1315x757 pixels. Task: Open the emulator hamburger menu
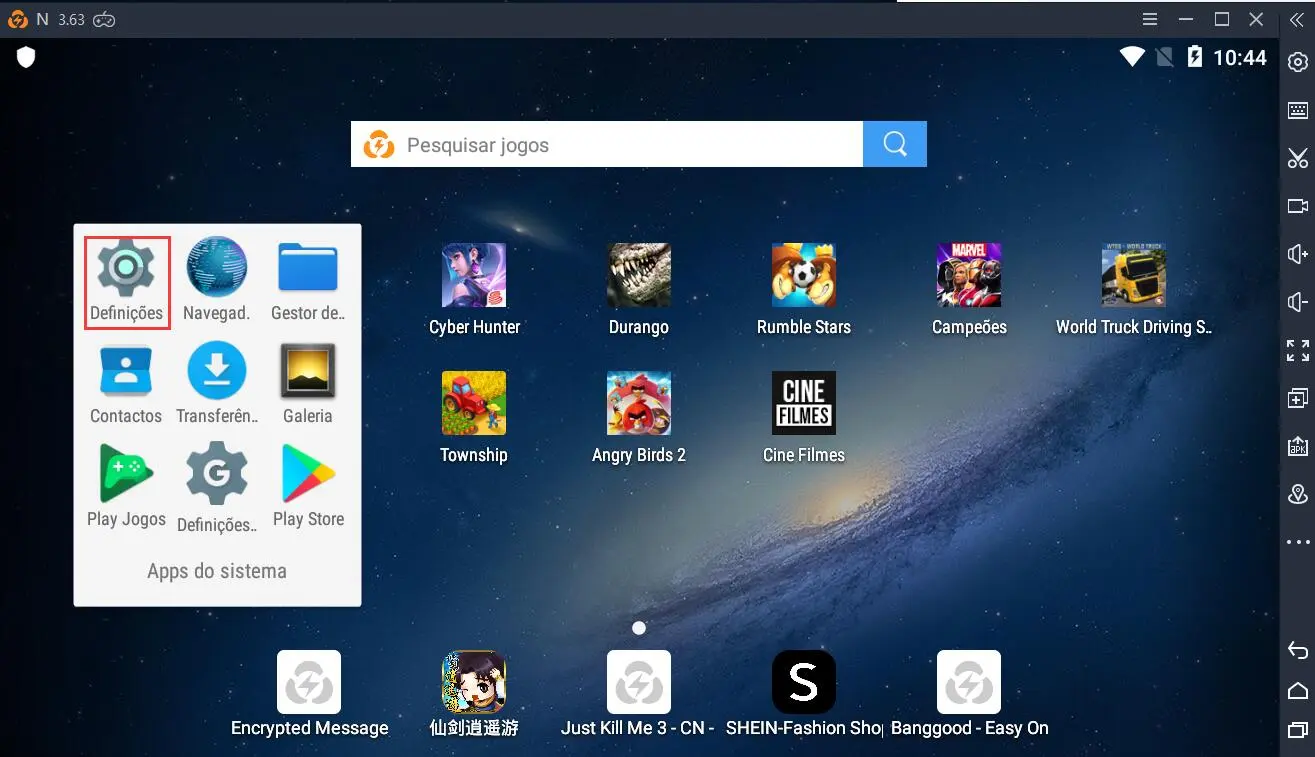1151,19
